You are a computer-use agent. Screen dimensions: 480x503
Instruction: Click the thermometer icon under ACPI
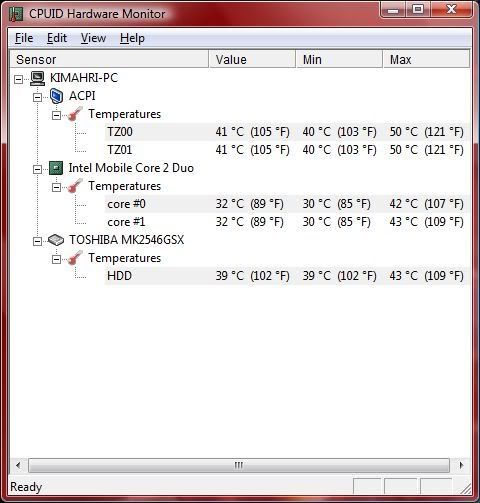(x=75, y=114)
